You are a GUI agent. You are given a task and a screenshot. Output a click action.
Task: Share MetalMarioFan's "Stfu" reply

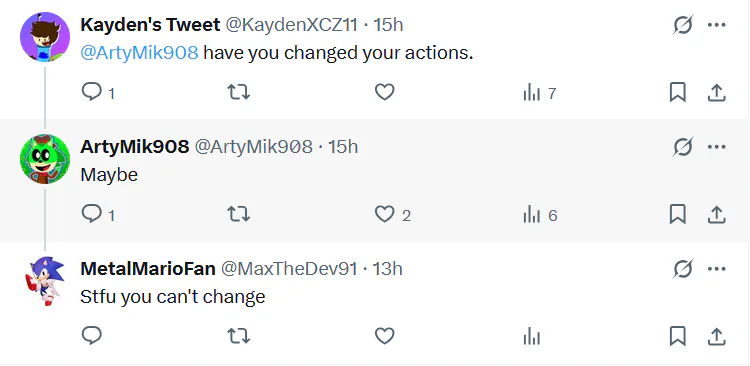coord(716,336)
